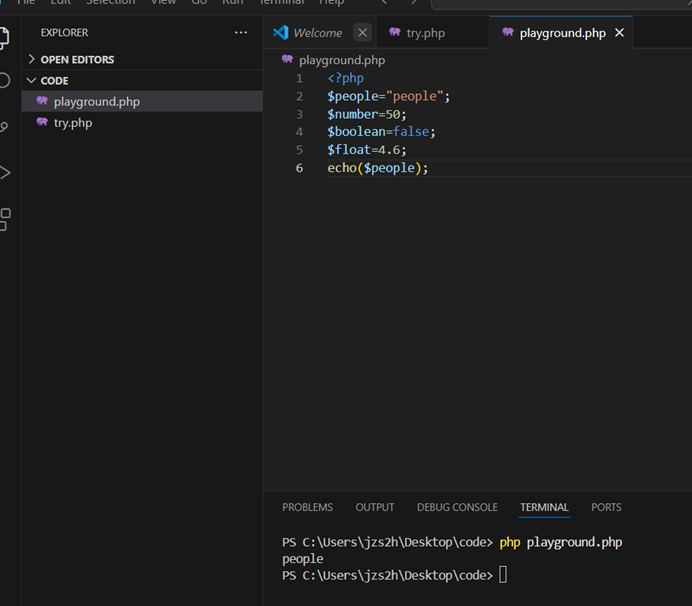
Task: Place cursor on the <?php opening tag
Action: click(346, 78)
